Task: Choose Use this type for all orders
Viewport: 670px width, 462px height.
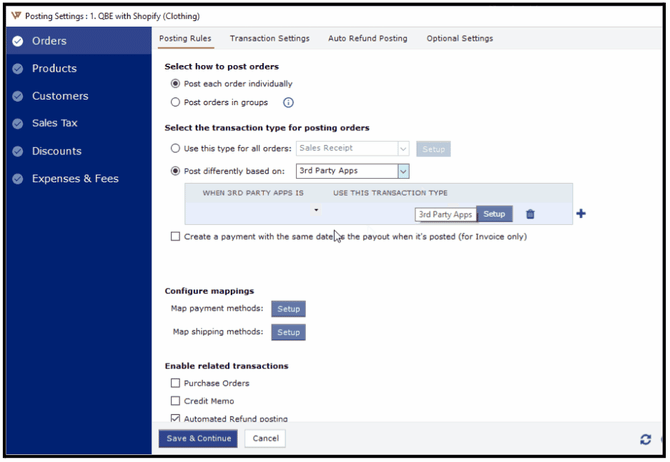Action: 175,148
